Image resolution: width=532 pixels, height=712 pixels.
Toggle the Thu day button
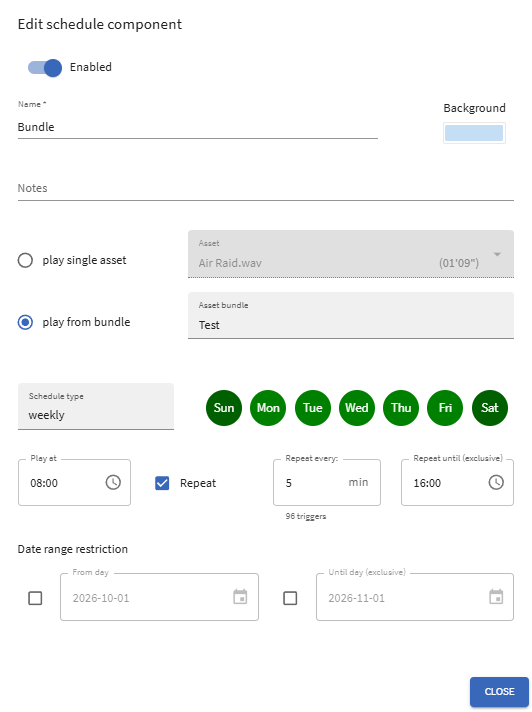(x=401, y=408)
